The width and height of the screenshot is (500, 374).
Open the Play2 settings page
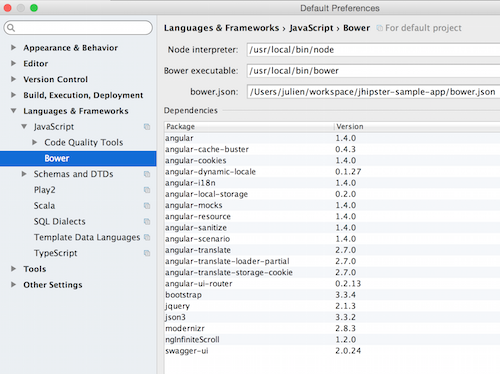[44, 190]
